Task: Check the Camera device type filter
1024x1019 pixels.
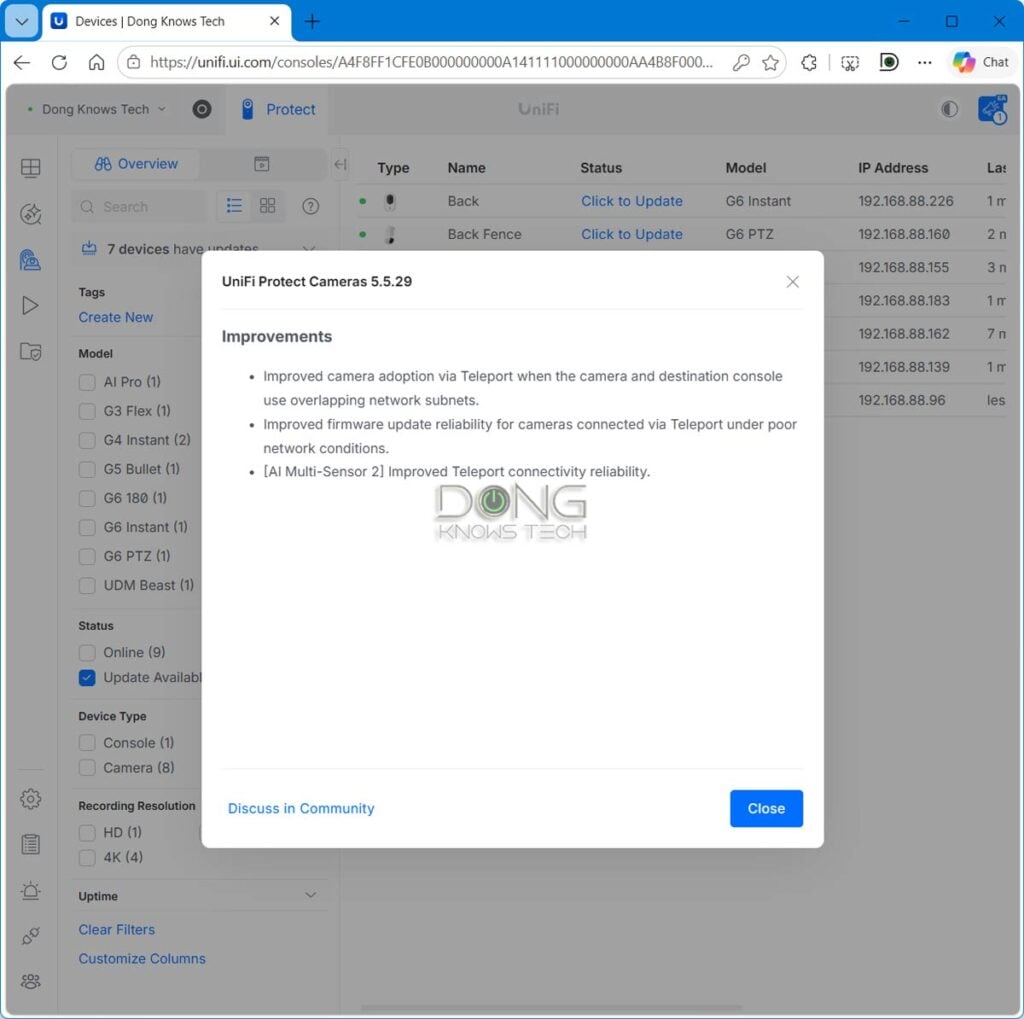Action: click(x=87, y=768)
